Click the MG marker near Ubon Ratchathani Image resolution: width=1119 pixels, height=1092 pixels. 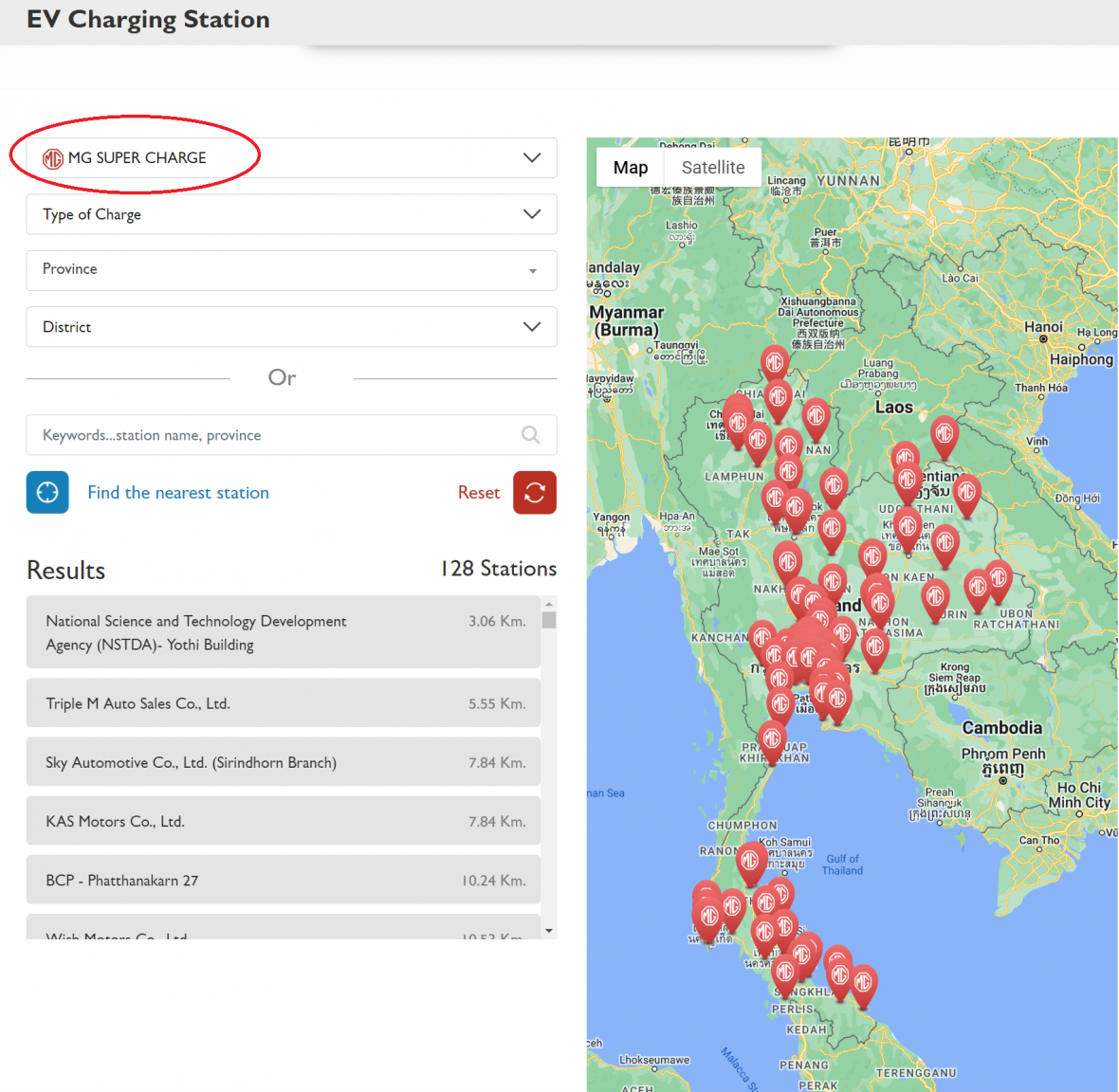click(x=998, y=576)
